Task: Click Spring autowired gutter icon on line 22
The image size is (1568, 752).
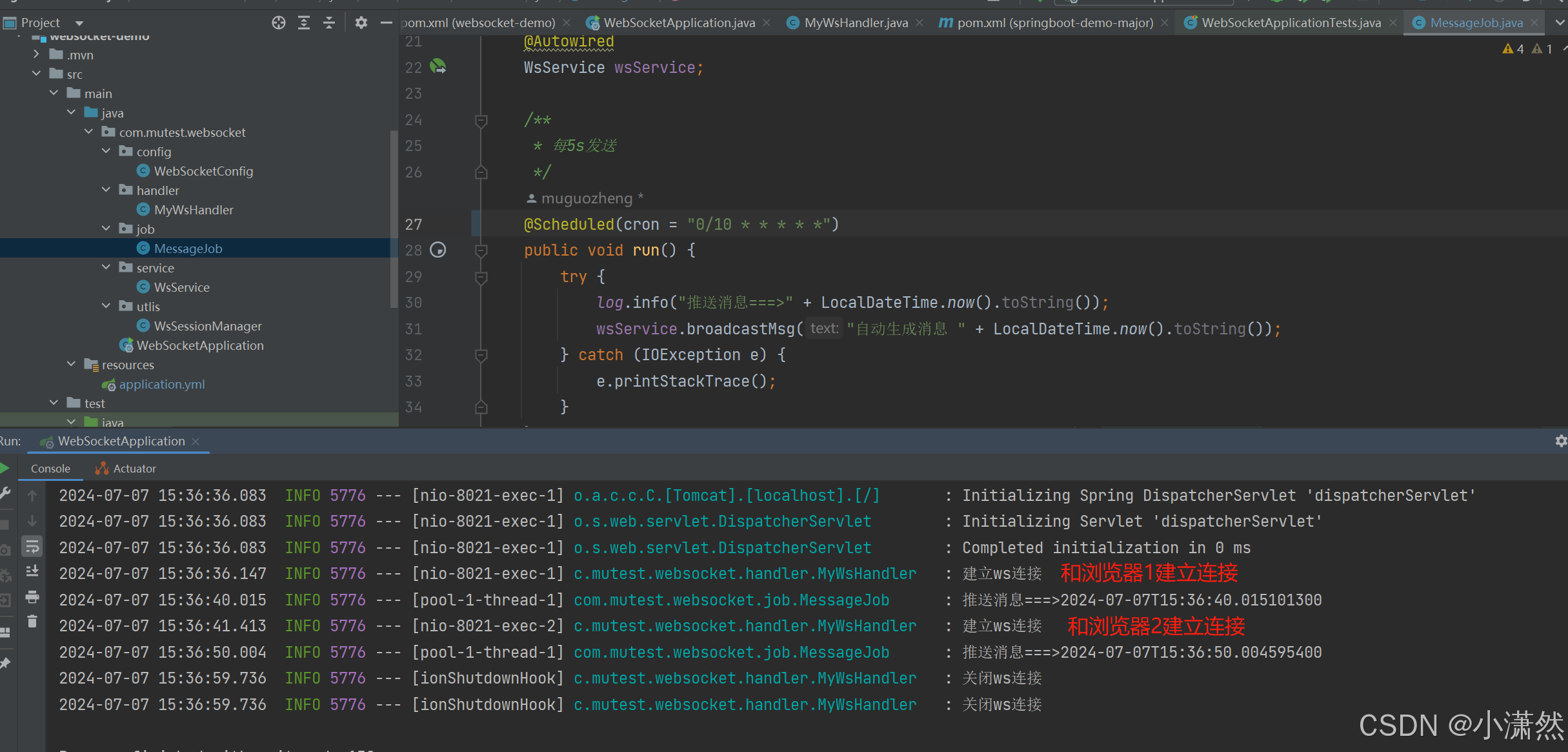Action: (438, 66)
